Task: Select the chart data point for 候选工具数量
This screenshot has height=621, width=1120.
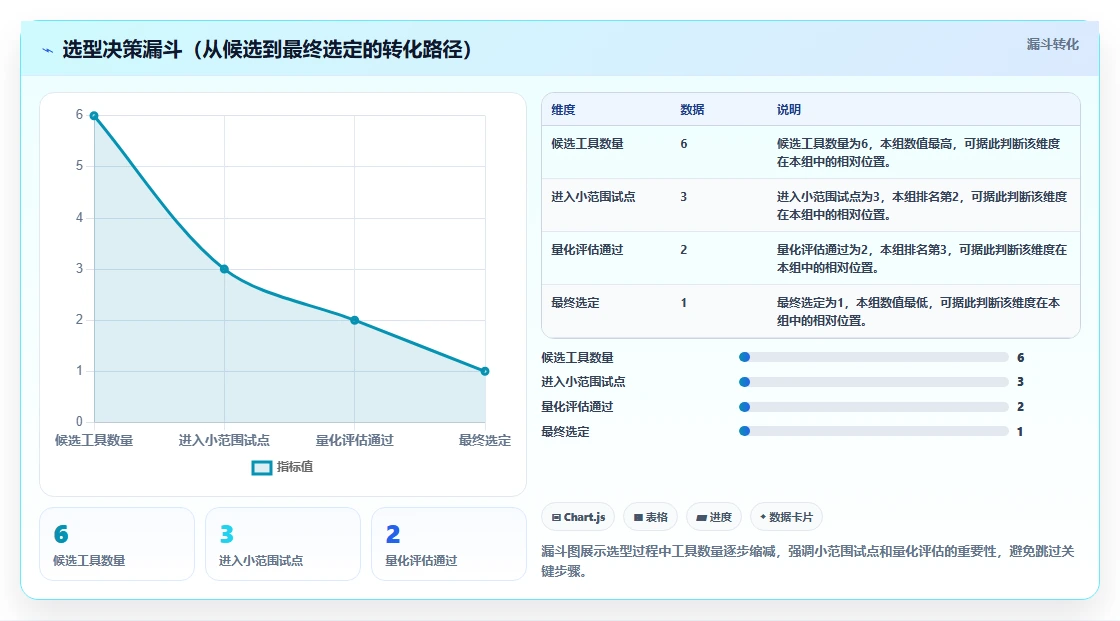Action: 94,116
